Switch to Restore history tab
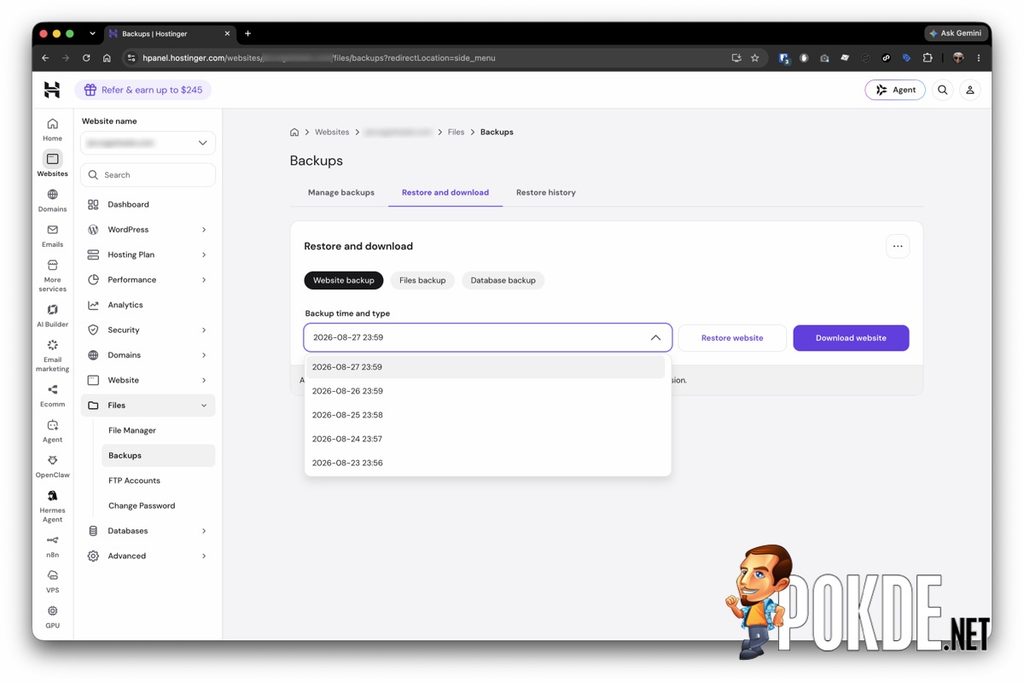 click(546, 193)
